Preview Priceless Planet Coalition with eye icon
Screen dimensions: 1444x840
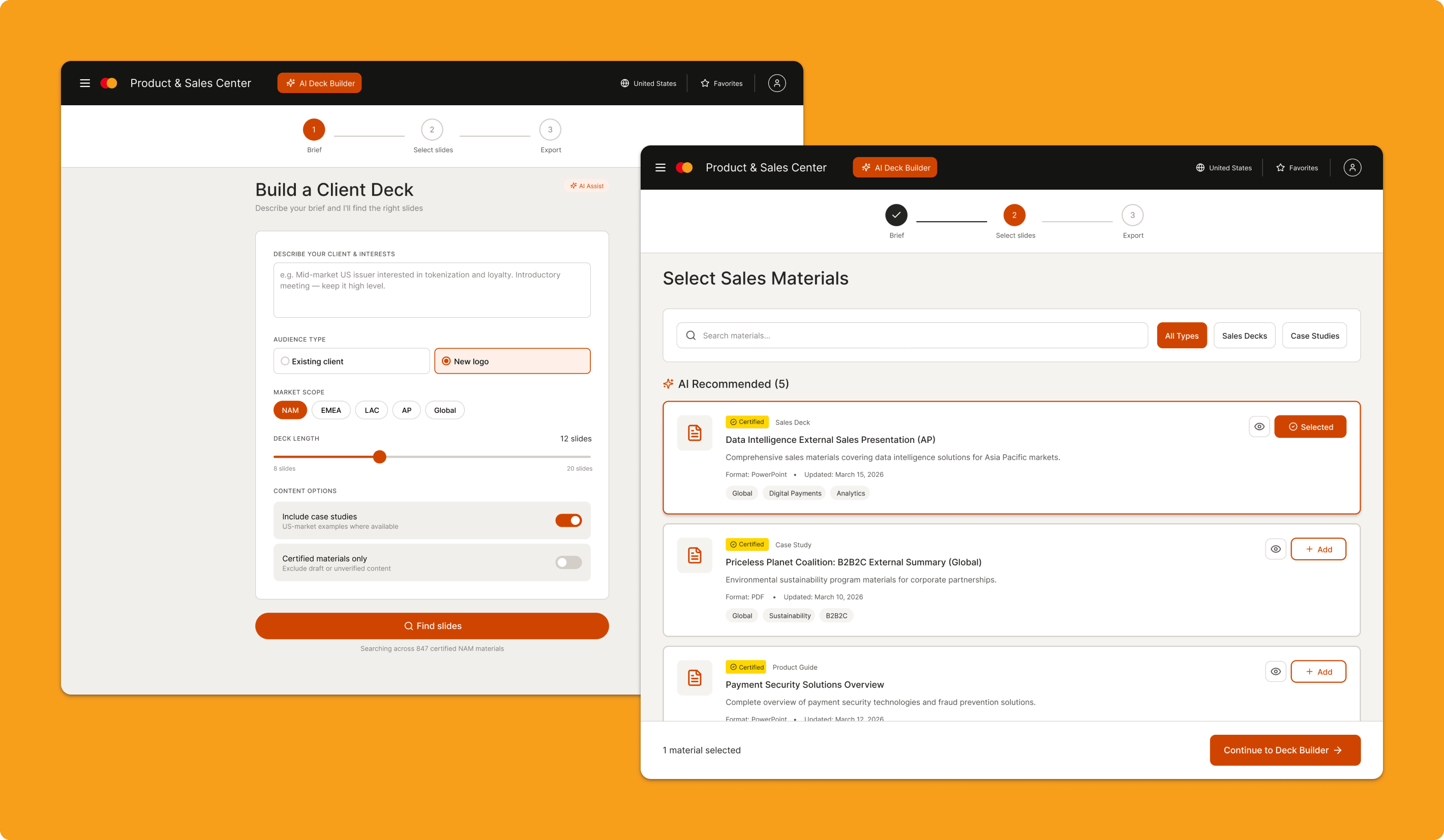click(x=1275, y=549)
